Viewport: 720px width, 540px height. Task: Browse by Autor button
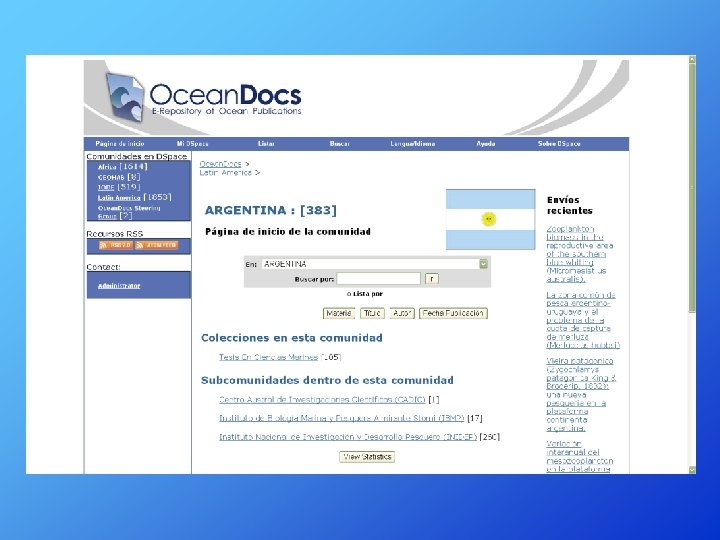pos(402,313)
